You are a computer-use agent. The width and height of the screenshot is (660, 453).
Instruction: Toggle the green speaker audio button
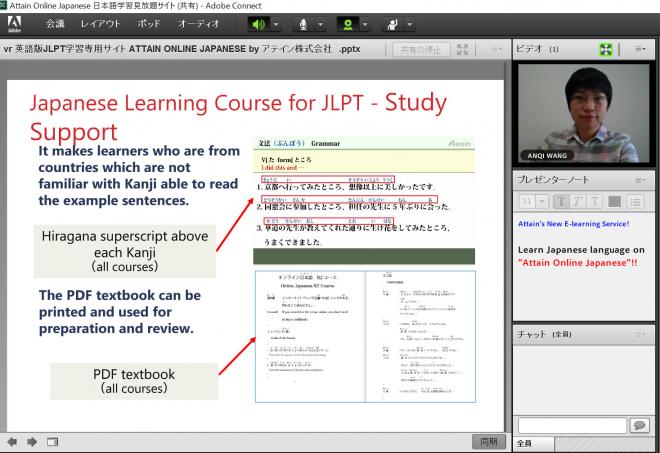[x=258, y=24]
